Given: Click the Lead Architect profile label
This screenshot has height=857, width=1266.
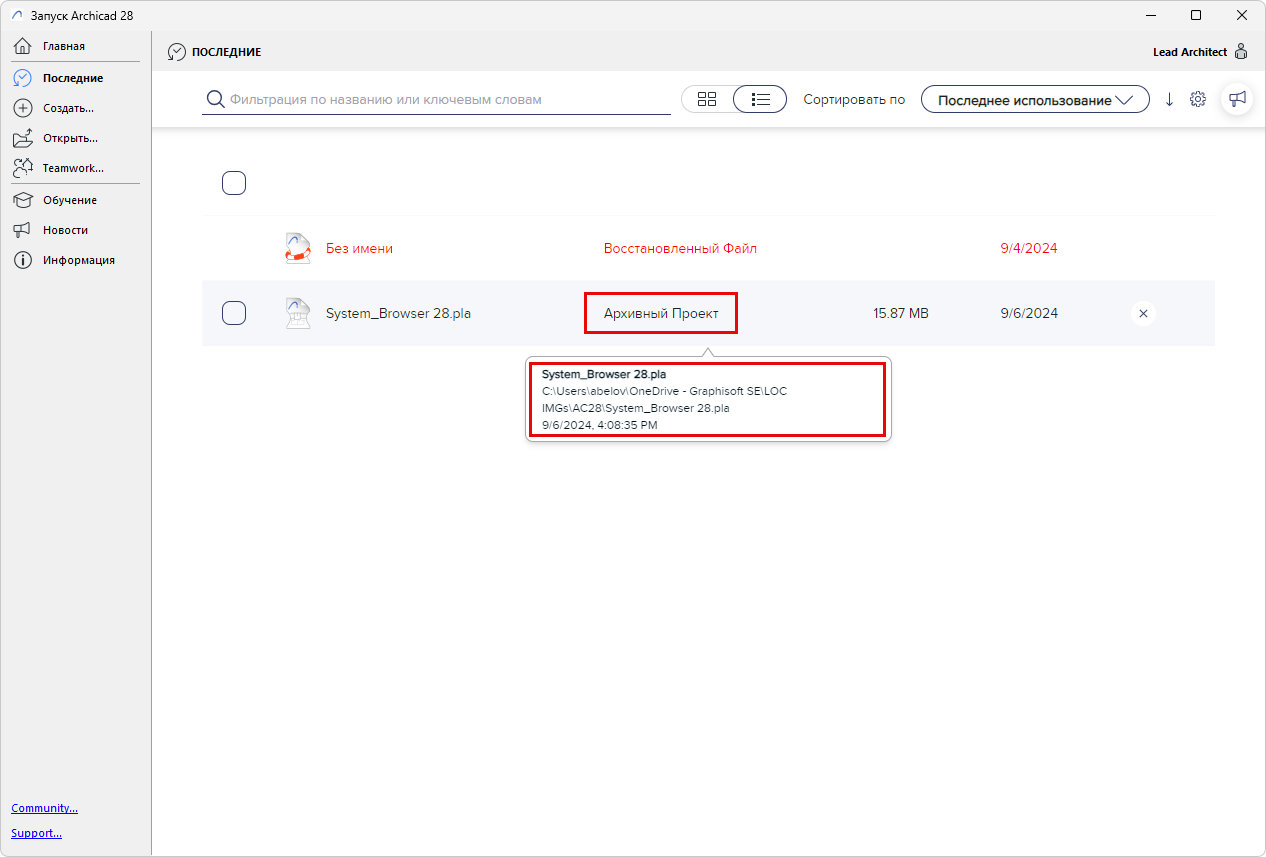Looking at the screenshot, I should [1190, 52].
